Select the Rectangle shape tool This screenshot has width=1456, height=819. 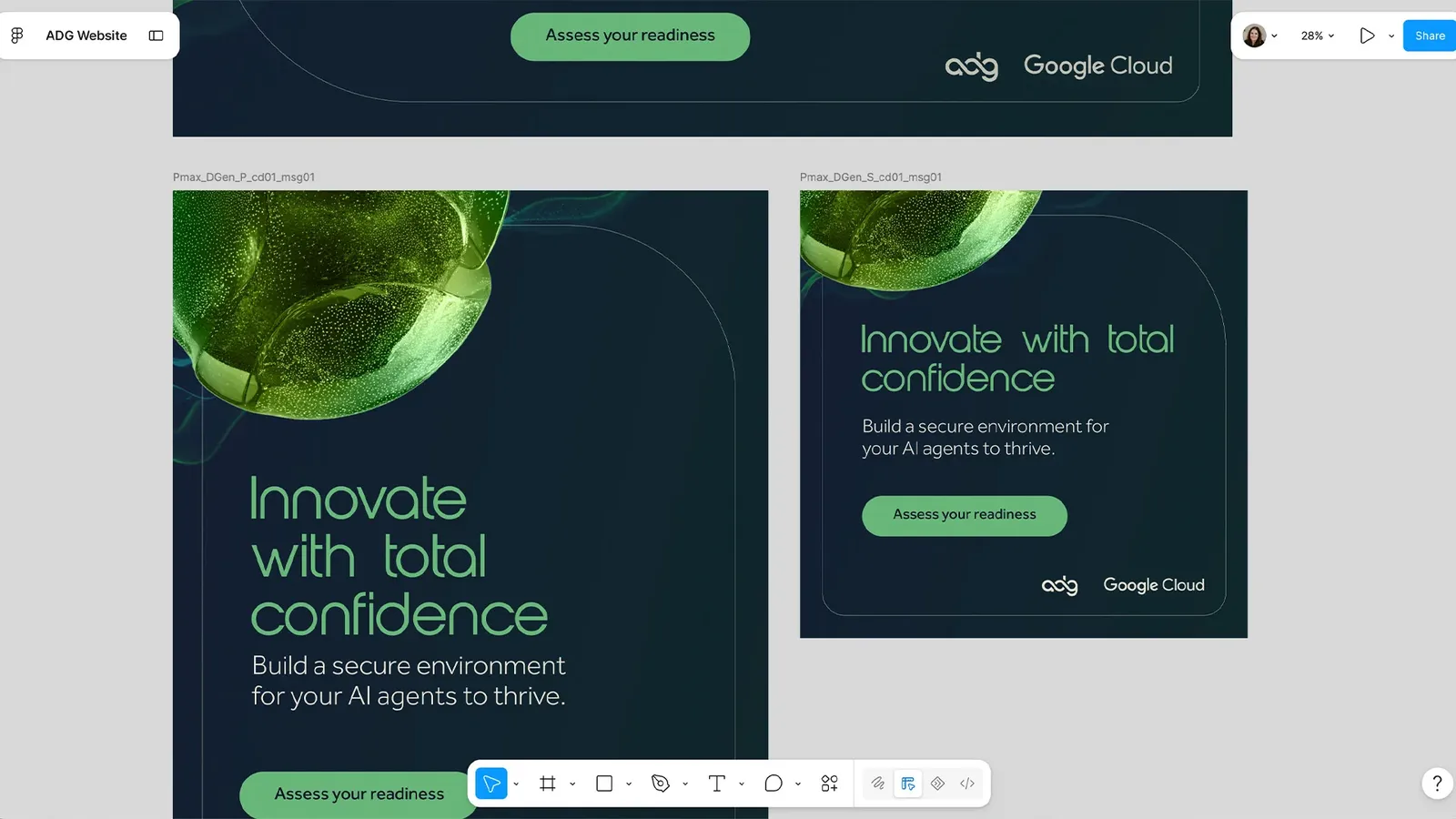[604, 784]
